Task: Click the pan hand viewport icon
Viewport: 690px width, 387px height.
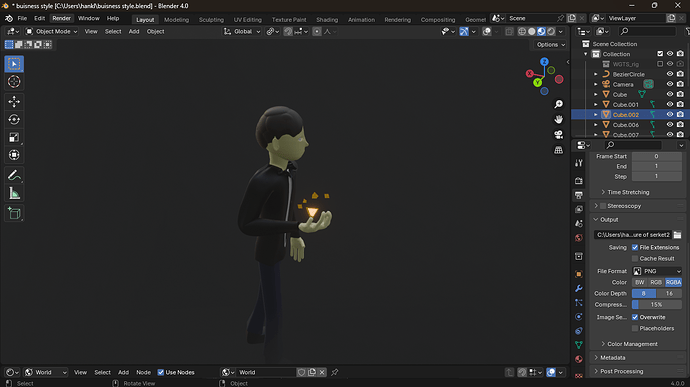Action: 558,119
